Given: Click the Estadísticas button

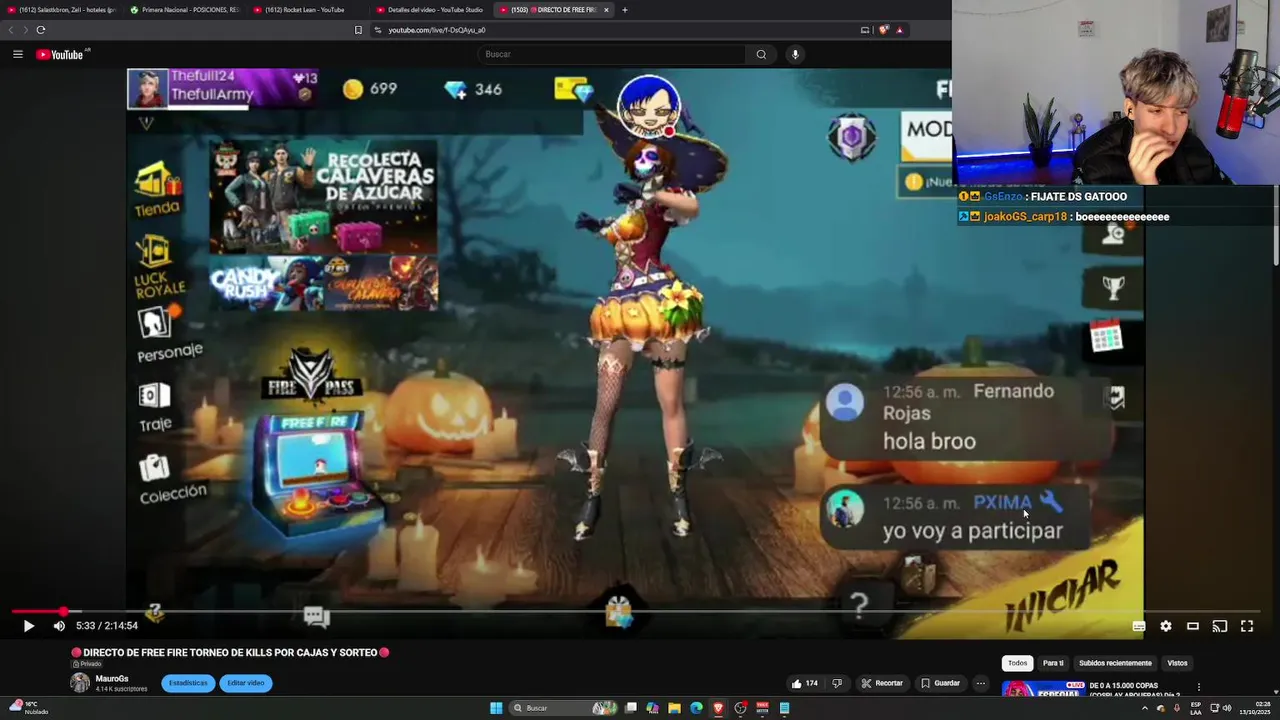Looking at the screenshot, I should pos(188,683).
